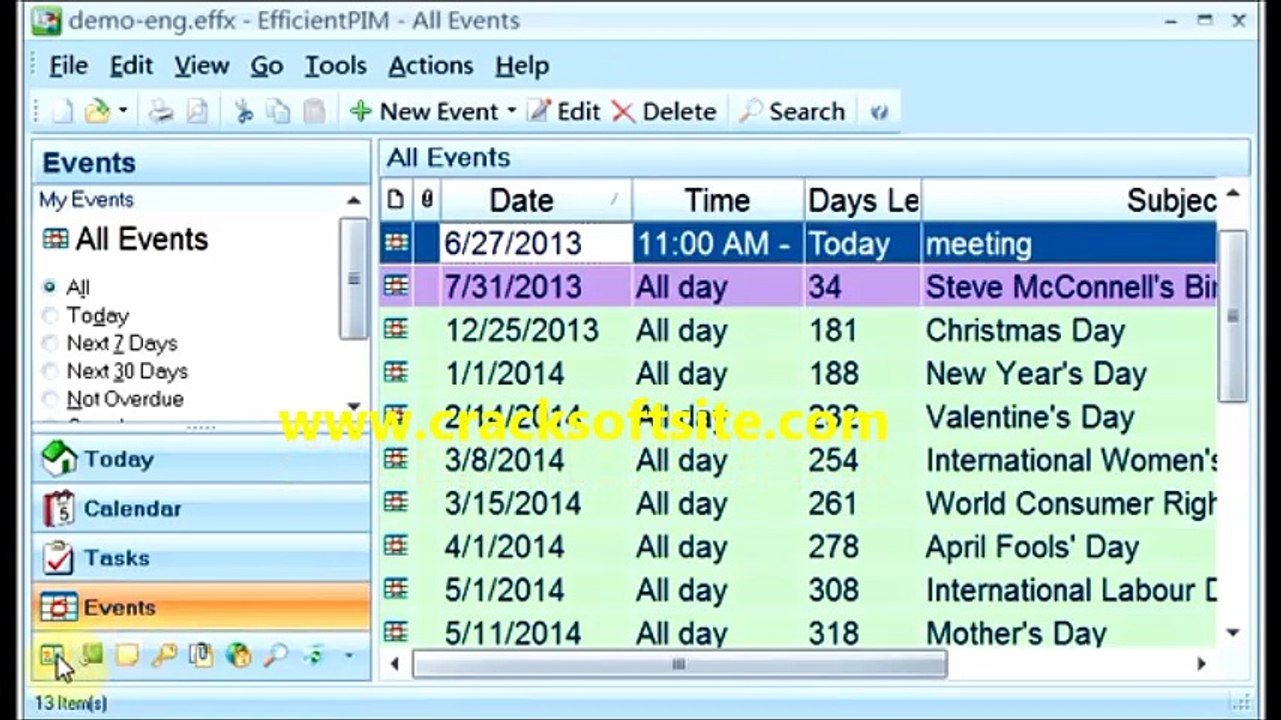Open the View menu

point(202,66)
